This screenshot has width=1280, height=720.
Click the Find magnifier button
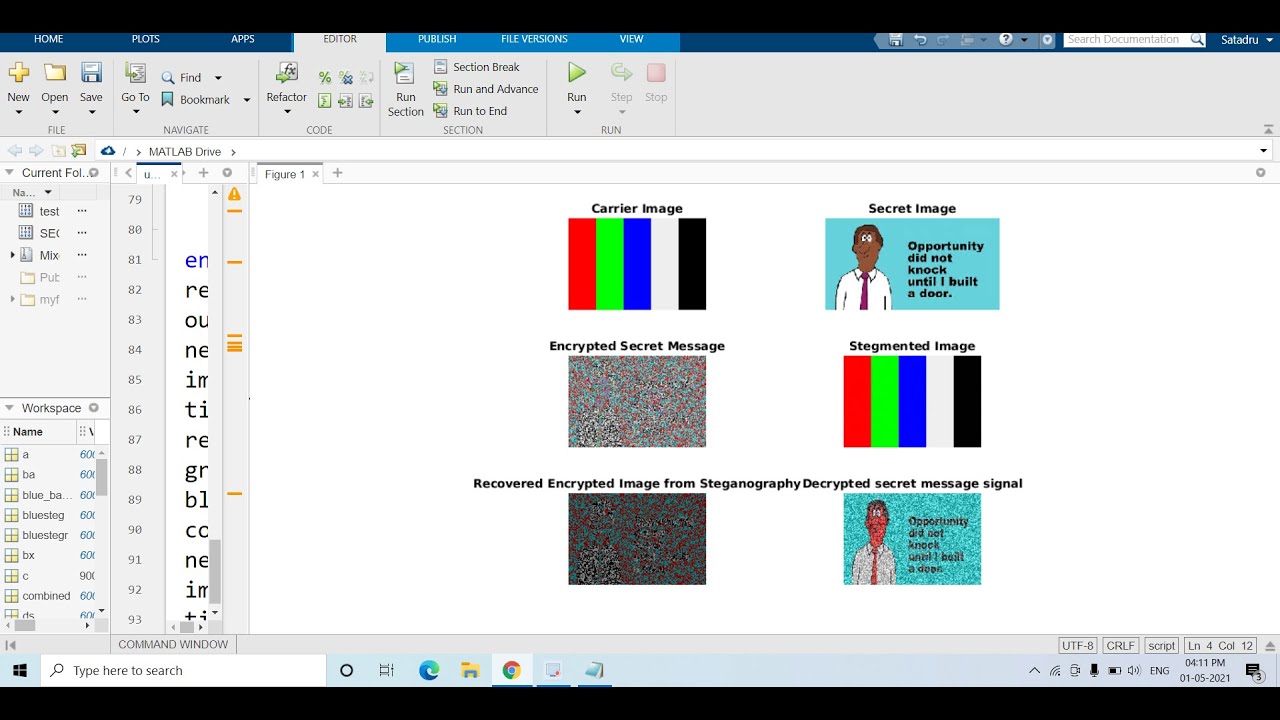[181, 77]
